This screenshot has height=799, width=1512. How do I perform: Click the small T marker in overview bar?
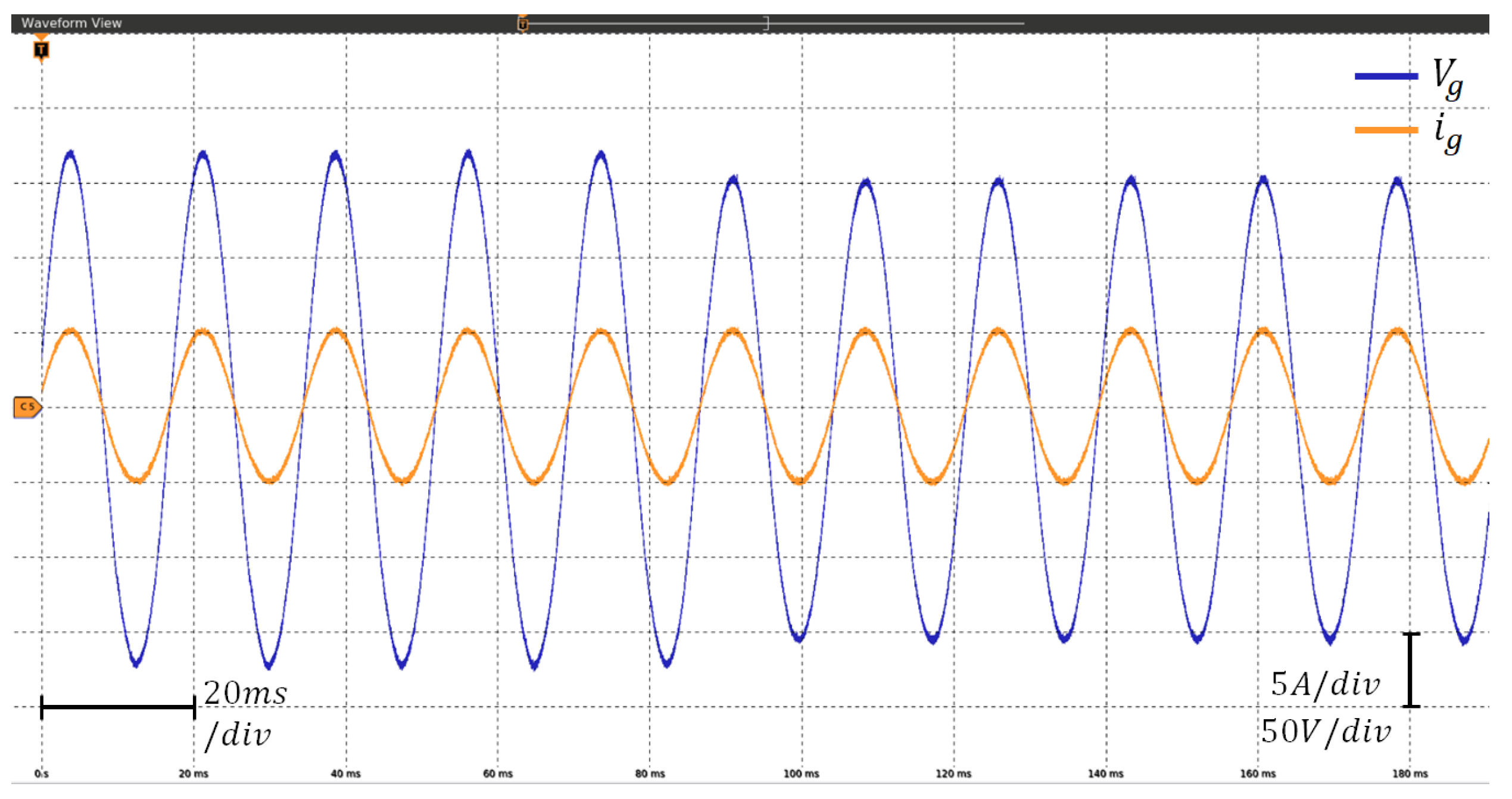coord(523,24)
